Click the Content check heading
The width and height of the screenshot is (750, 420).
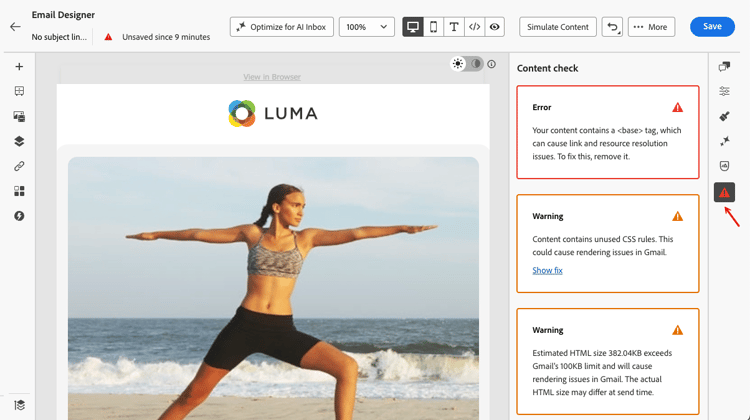547,68
